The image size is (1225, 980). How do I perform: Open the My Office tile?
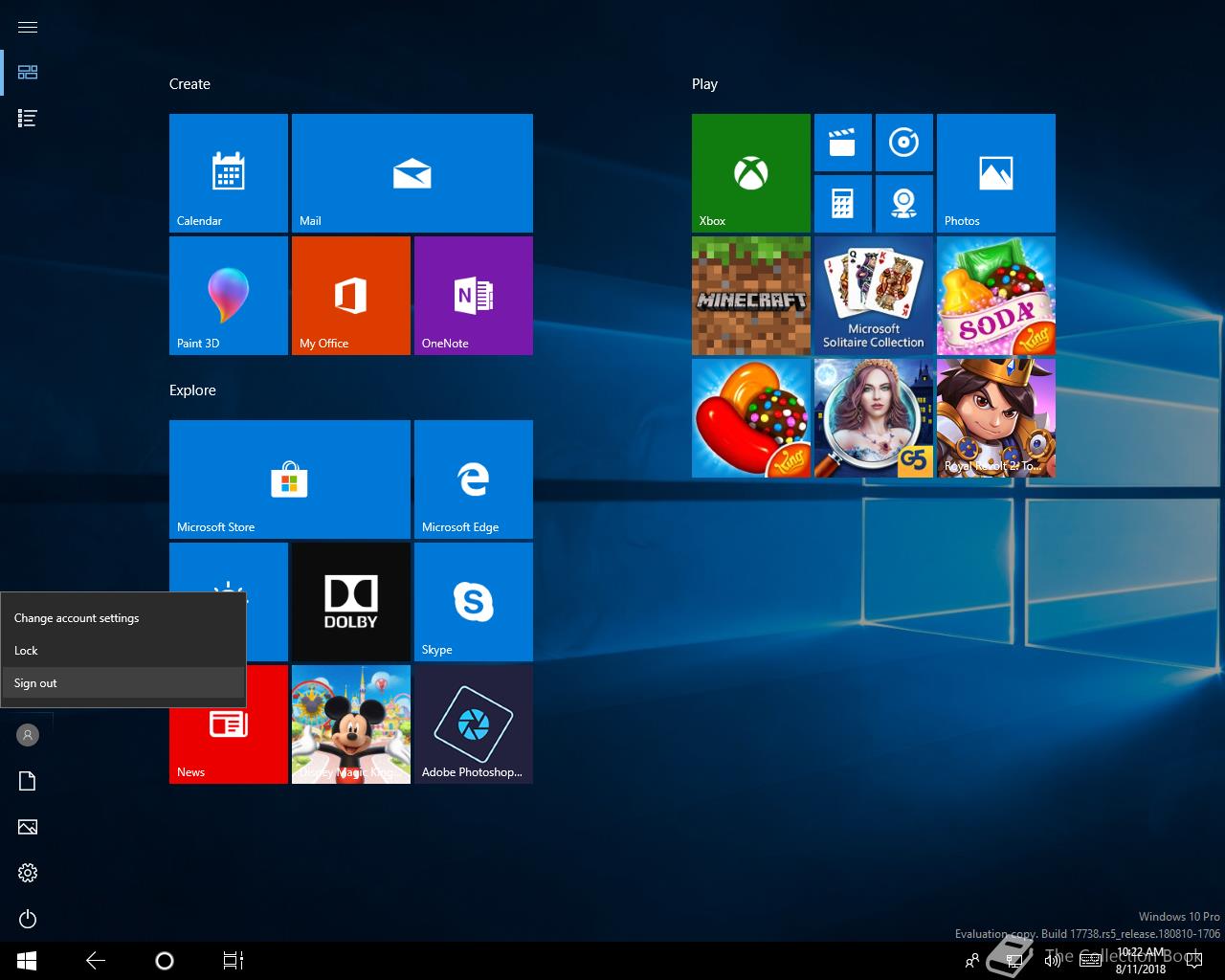(x=351, y=296)
